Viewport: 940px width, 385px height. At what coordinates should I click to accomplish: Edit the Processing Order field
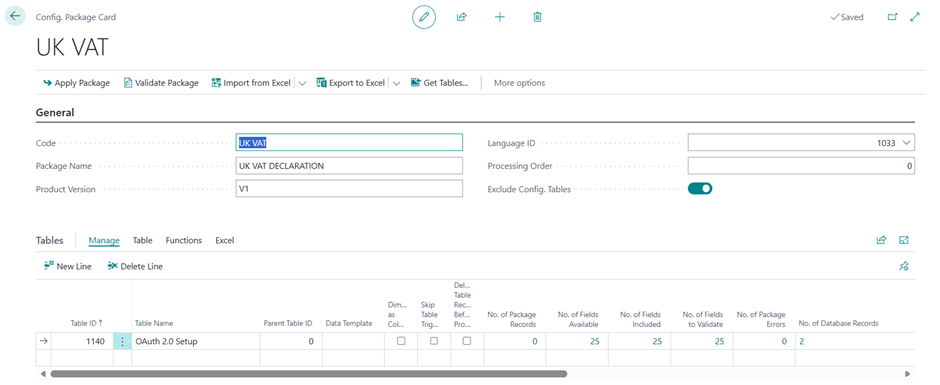pos(802,166)
